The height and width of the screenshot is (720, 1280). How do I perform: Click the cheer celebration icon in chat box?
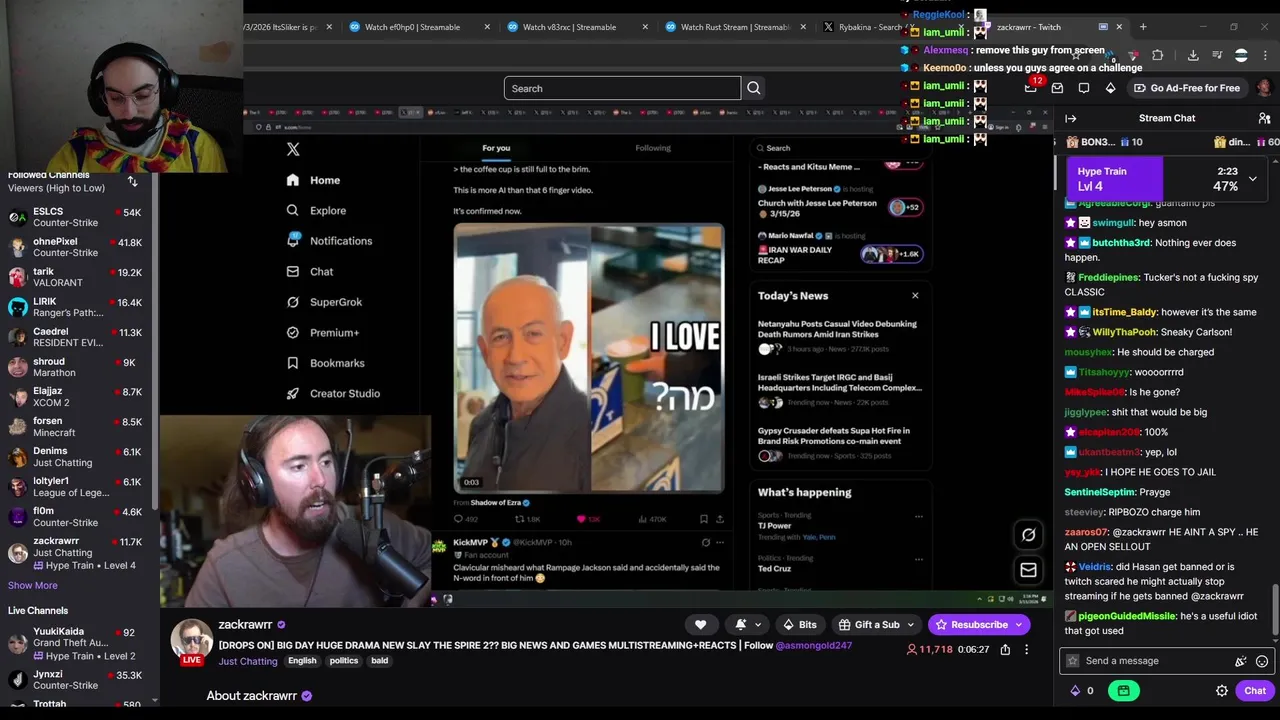tap(1241, 661)
